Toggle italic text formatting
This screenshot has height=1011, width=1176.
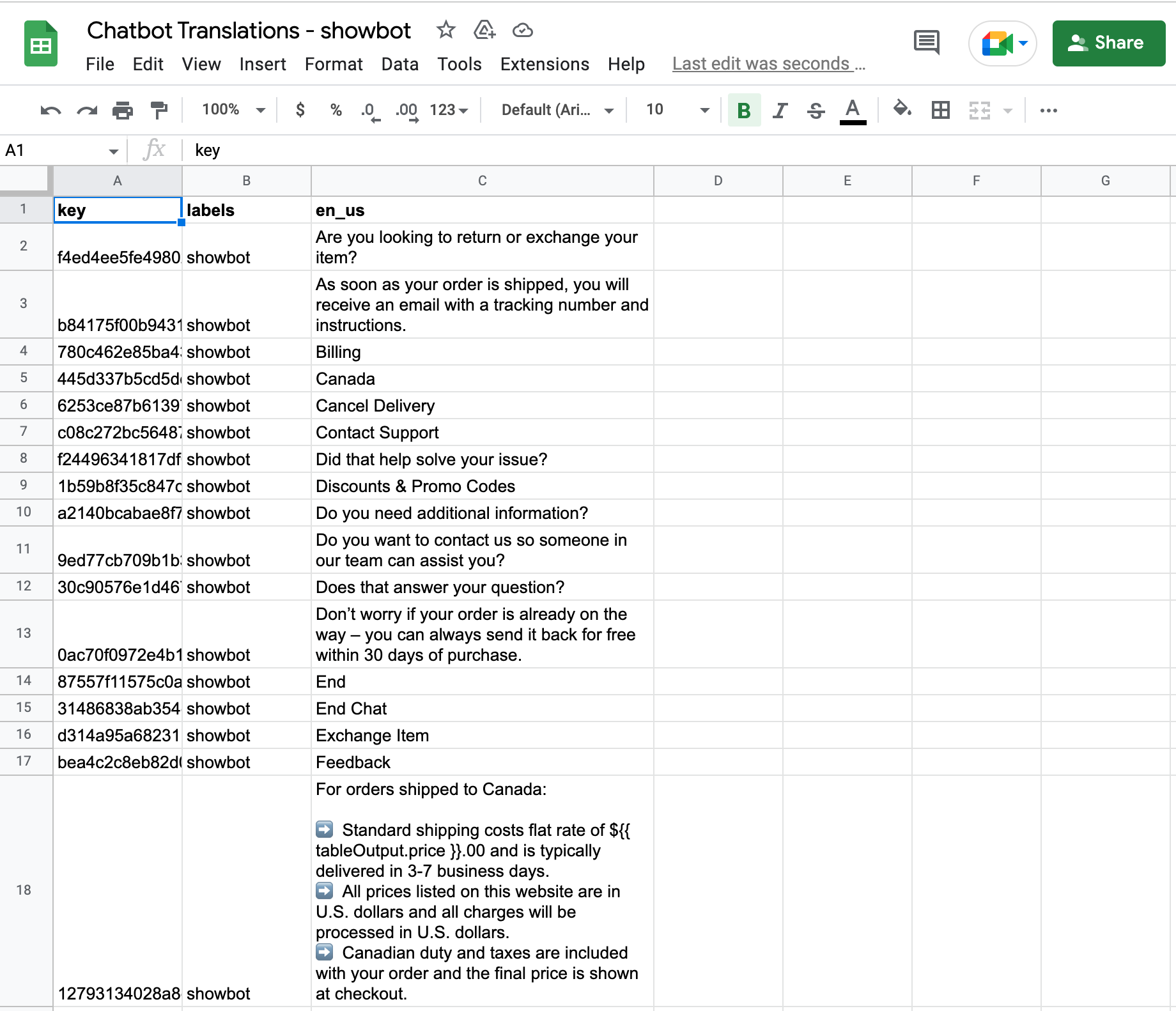[780, 111]
